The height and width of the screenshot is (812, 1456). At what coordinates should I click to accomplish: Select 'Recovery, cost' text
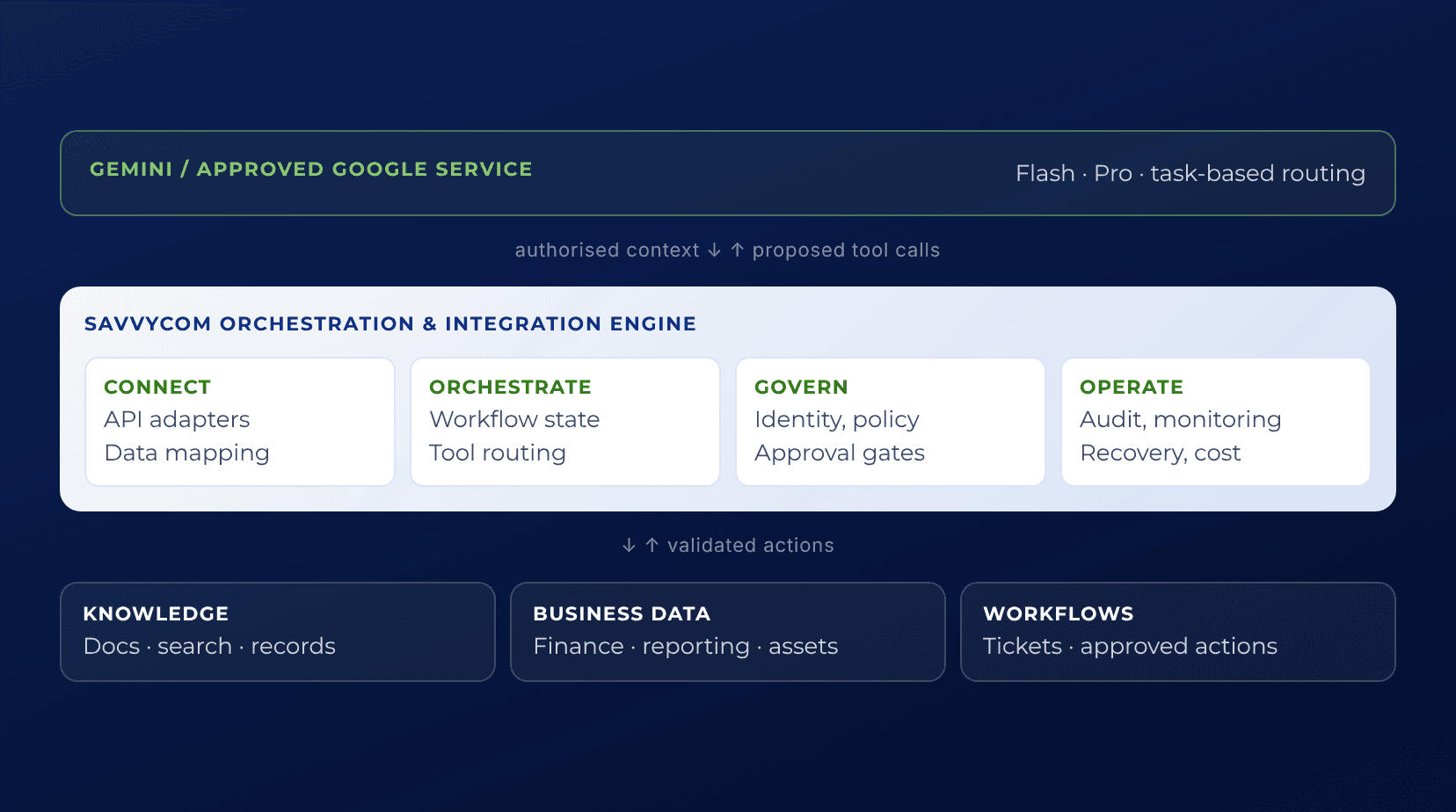(1160, 453)
